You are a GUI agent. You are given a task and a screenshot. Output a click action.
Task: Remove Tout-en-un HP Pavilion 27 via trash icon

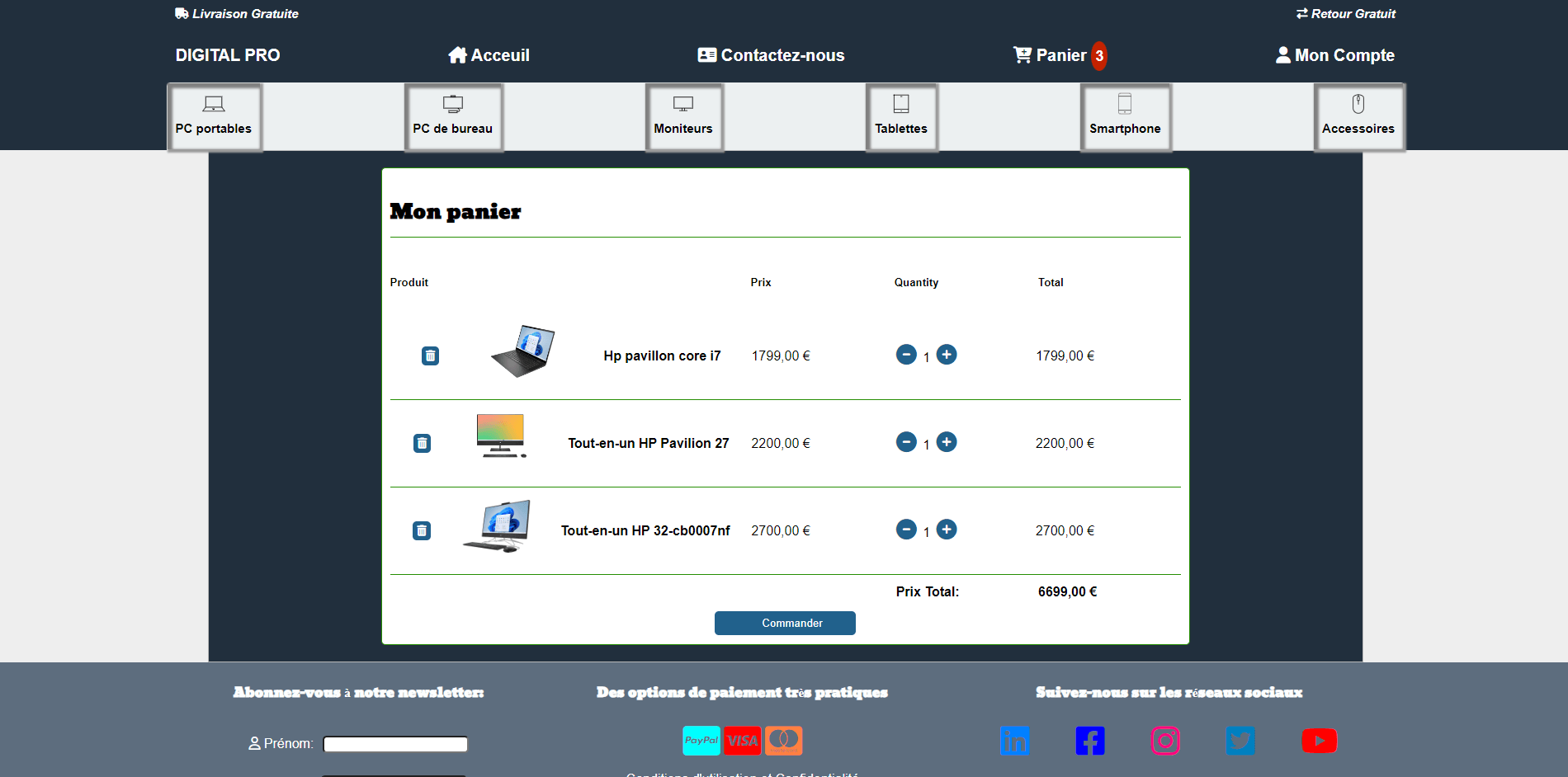click(422, 443)
